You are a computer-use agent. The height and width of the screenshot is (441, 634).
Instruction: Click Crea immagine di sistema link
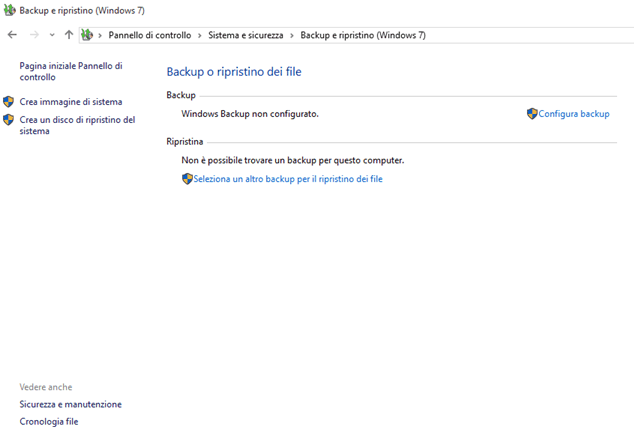tap(71, 102)
